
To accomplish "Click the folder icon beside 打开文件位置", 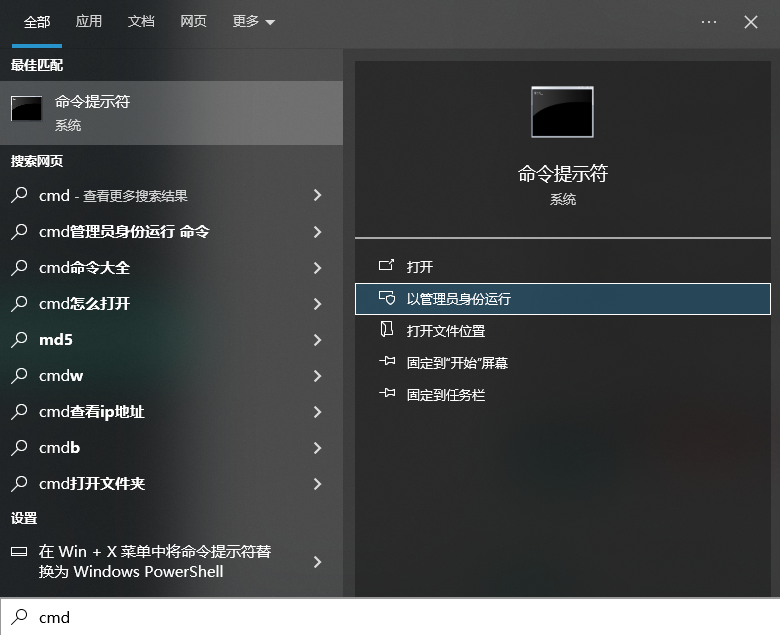I will 387,329.
